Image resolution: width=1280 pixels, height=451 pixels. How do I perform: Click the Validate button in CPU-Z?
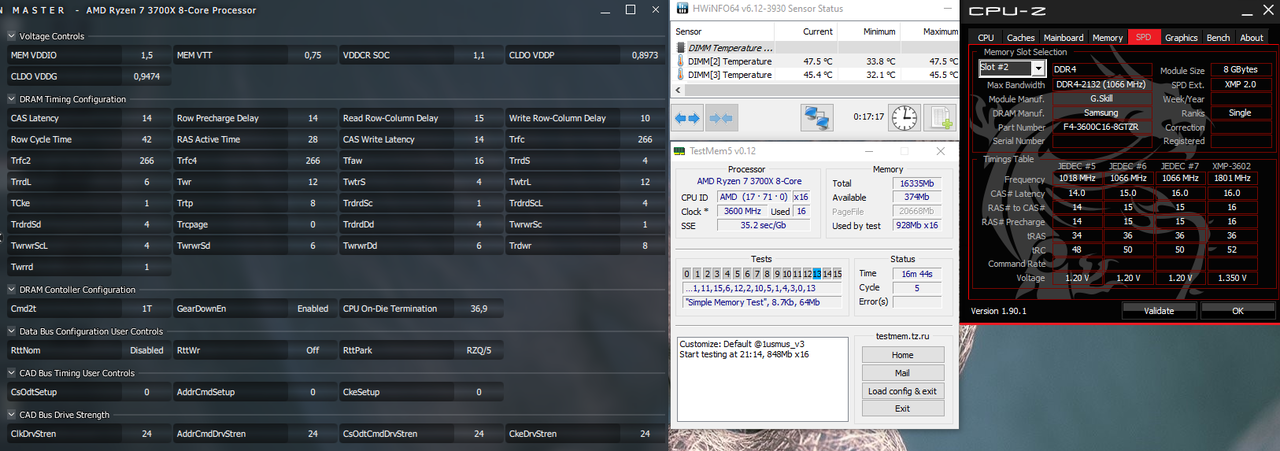pos(1159,311)
